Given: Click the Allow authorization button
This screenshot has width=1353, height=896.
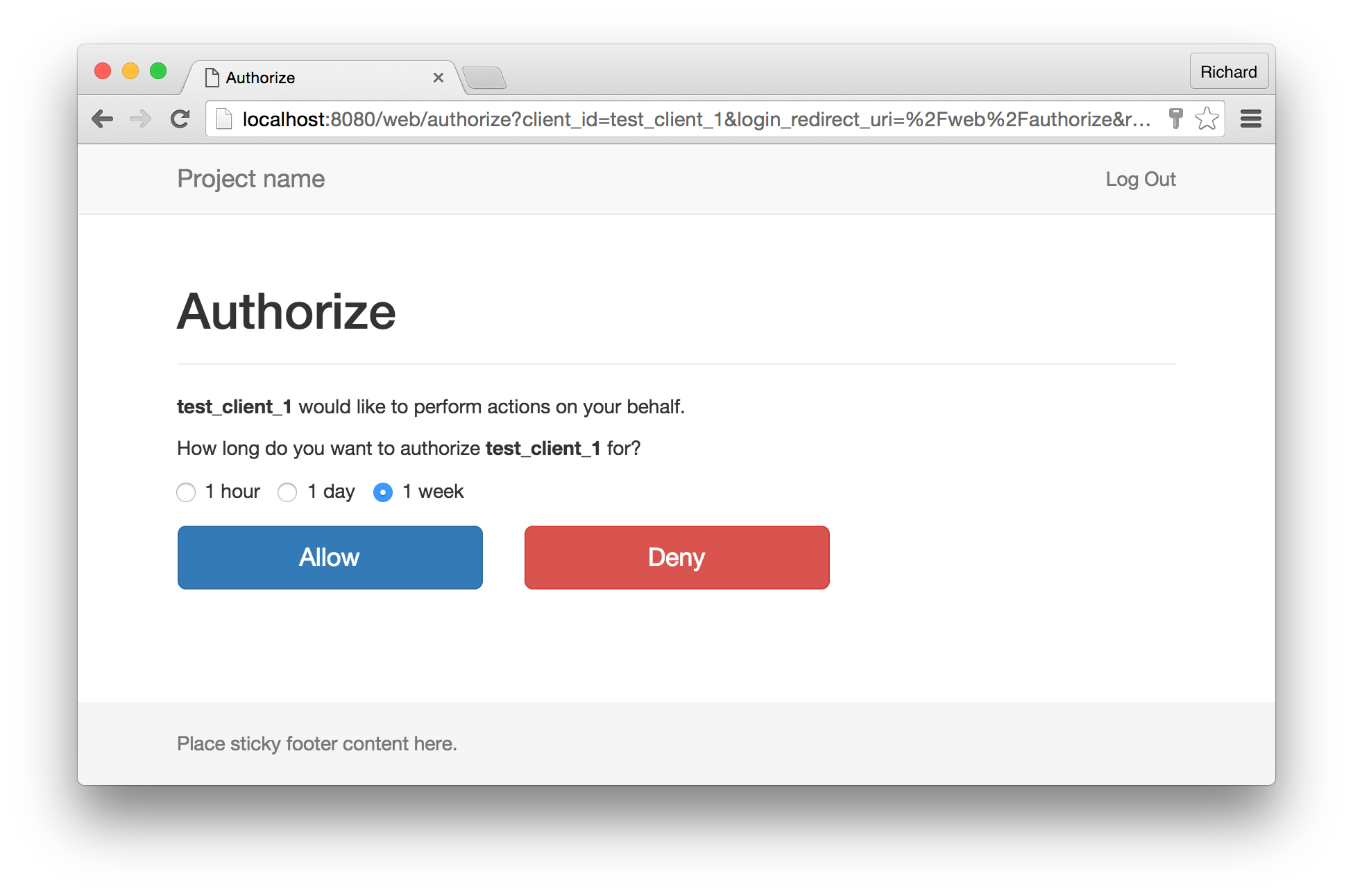Looking at the screenshot, I should [x=329, y=557].
